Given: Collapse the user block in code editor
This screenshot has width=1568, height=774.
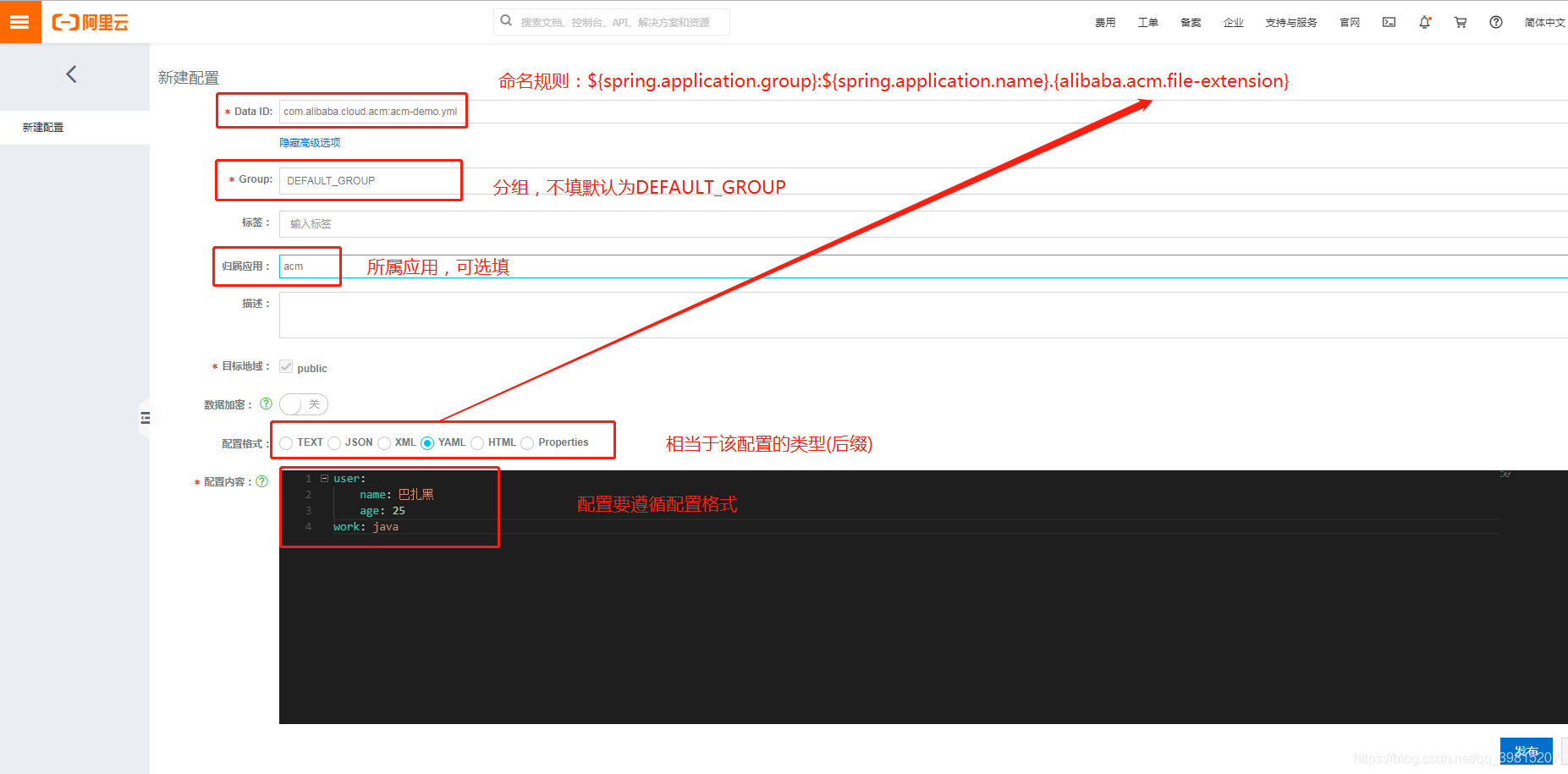Looking at the screenshot, I should [324, 478].
